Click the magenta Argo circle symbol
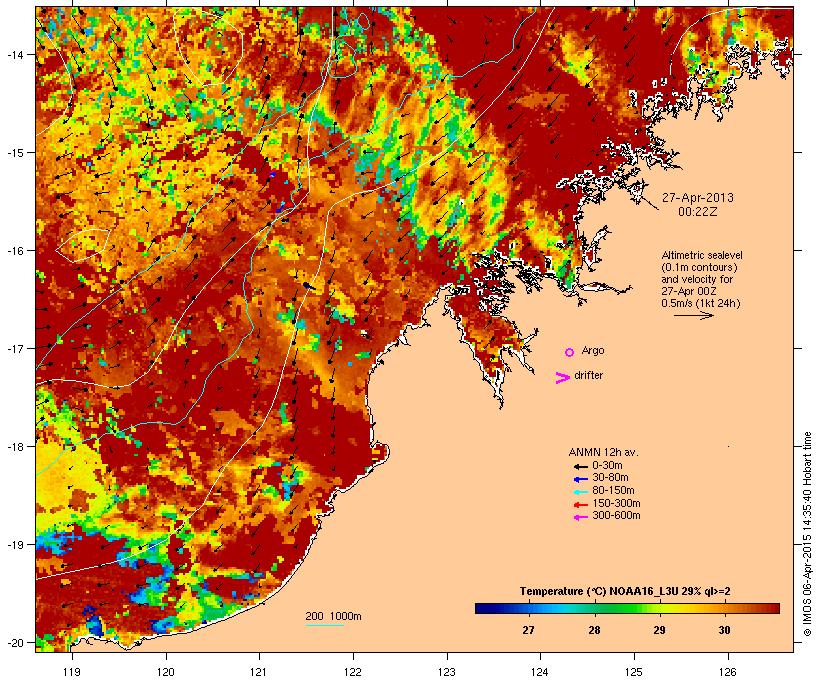This screenshot has width=820, height=680. click(x=570, y=353)
